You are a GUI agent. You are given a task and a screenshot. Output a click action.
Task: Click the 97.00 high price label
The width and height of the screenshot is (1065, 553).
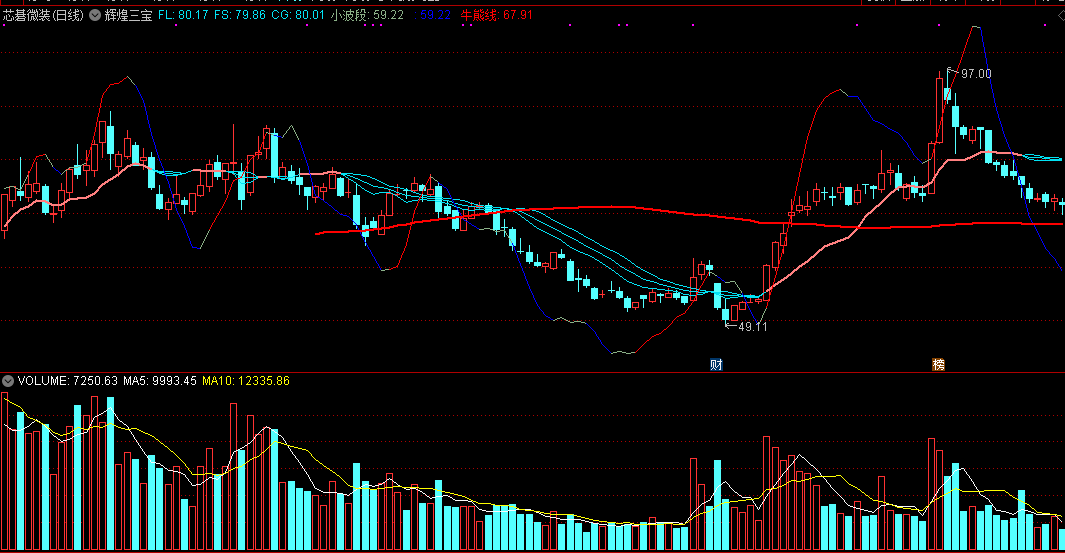976,73
